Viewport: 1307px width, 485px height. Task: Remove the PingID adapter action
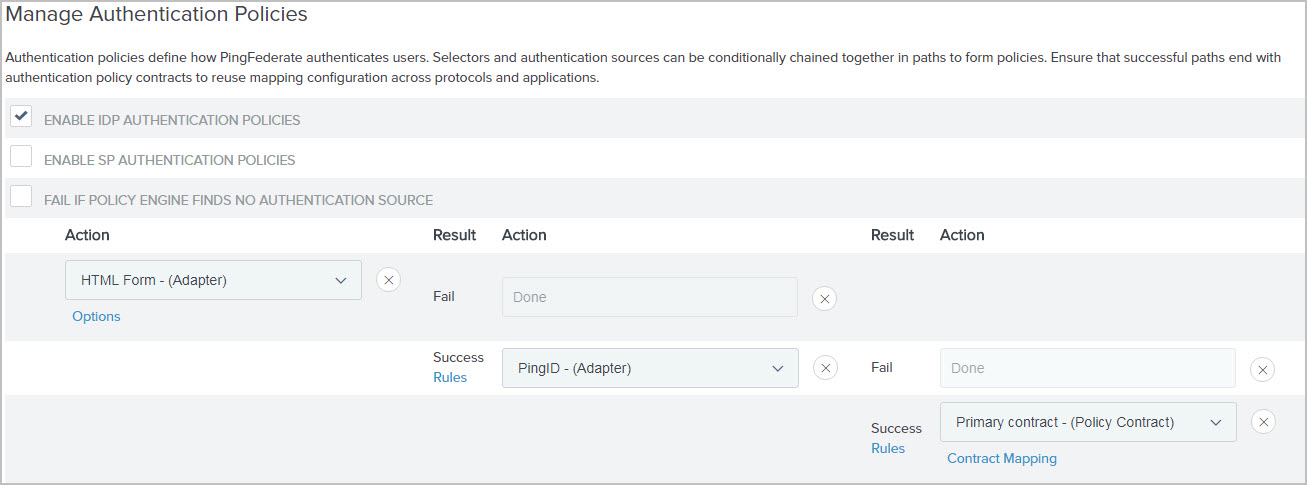pos(825,368)
